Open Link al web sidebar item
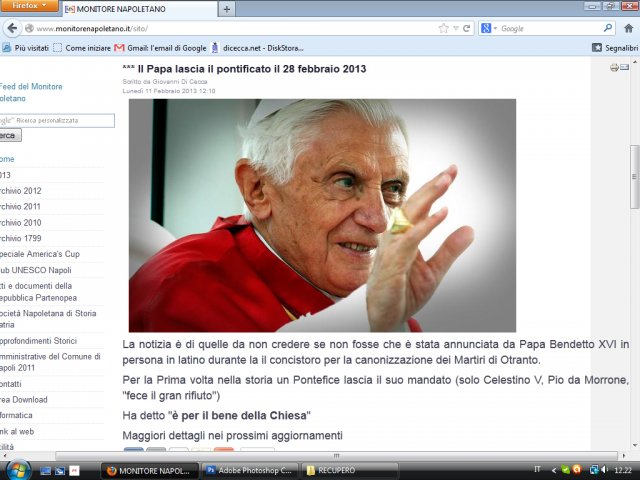The height and width of the screenshot is (480, 640). click(17, 431)
